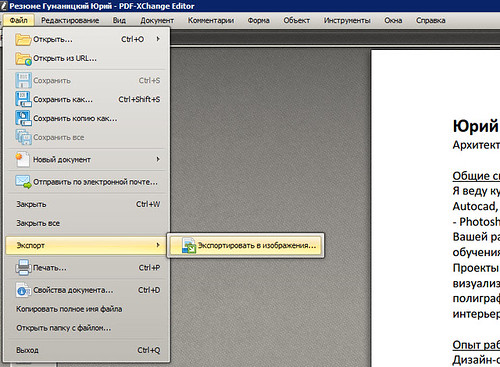Image resolution: width=500 pixels, height=367 pixels.
Task: Click the Send by Email envelope icon
Action: [x=23, y=182]
